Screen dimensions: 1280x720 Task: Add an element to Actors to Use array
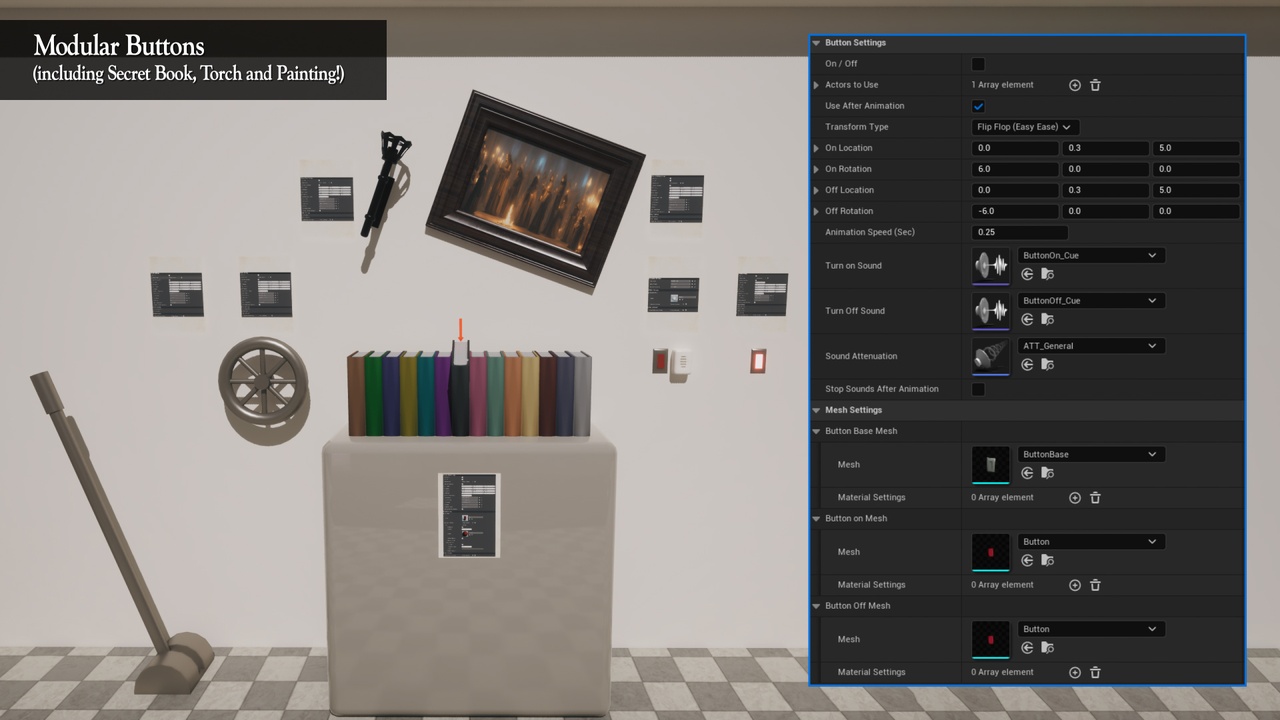1075,85
